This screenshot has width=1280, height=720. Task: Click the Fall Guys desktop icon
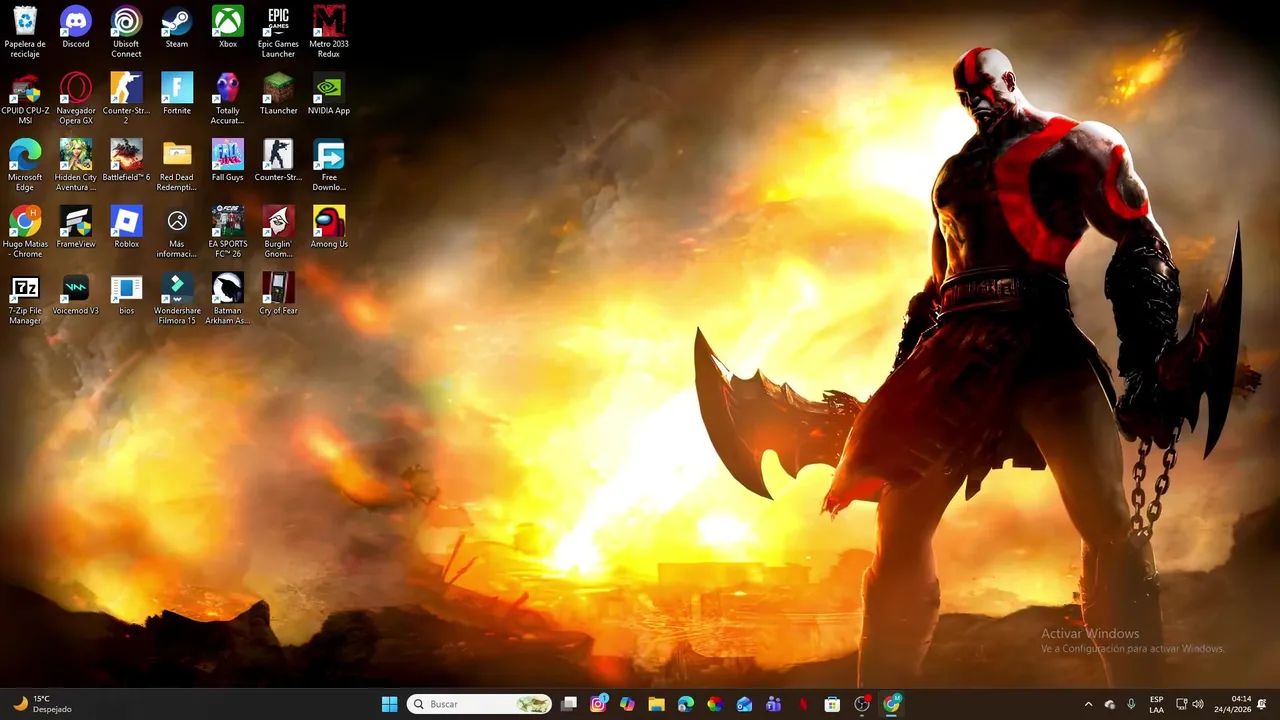pyautogui.click(x=228, y=162)
